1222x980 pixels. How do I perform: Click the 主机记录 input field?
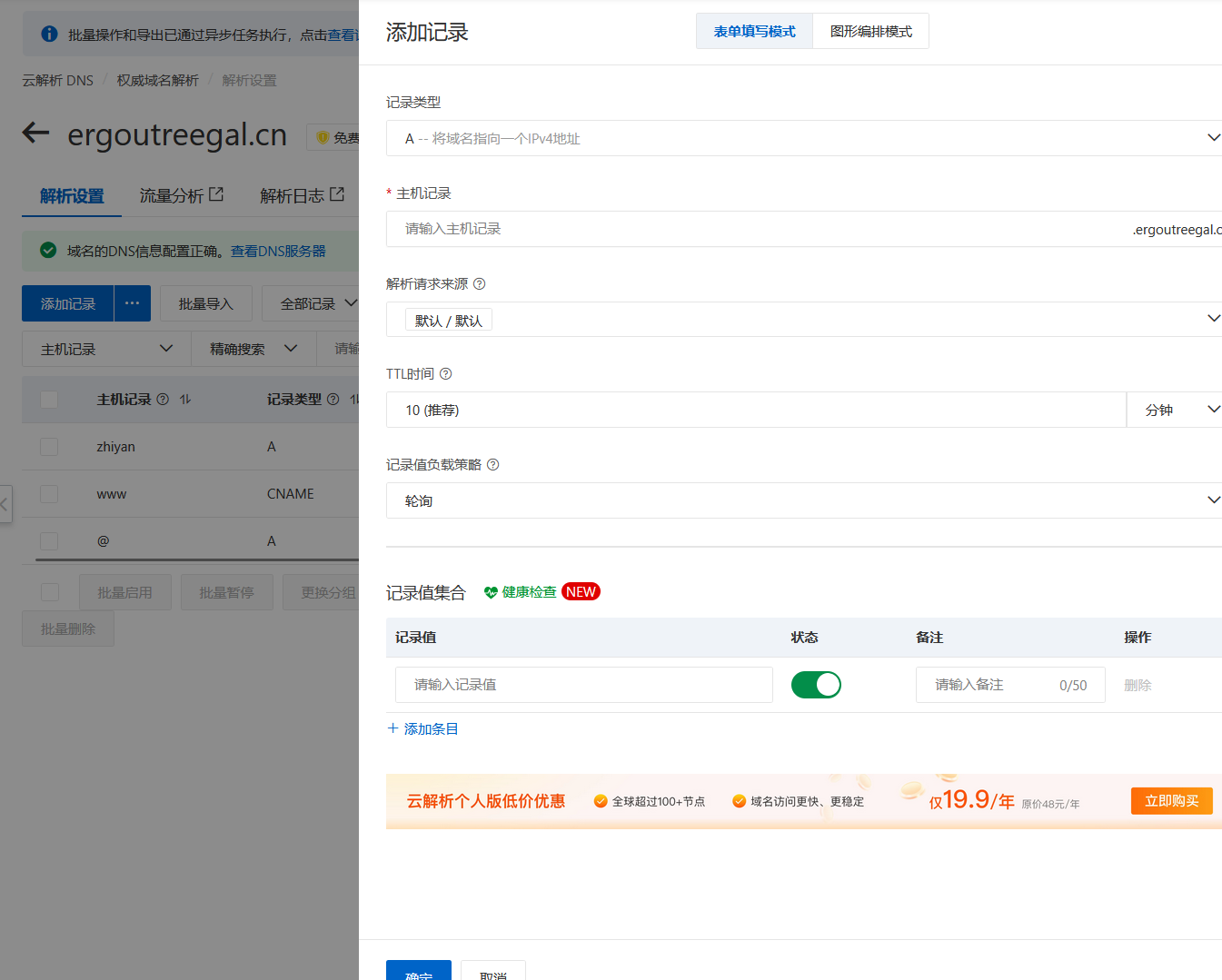[754, 229]
